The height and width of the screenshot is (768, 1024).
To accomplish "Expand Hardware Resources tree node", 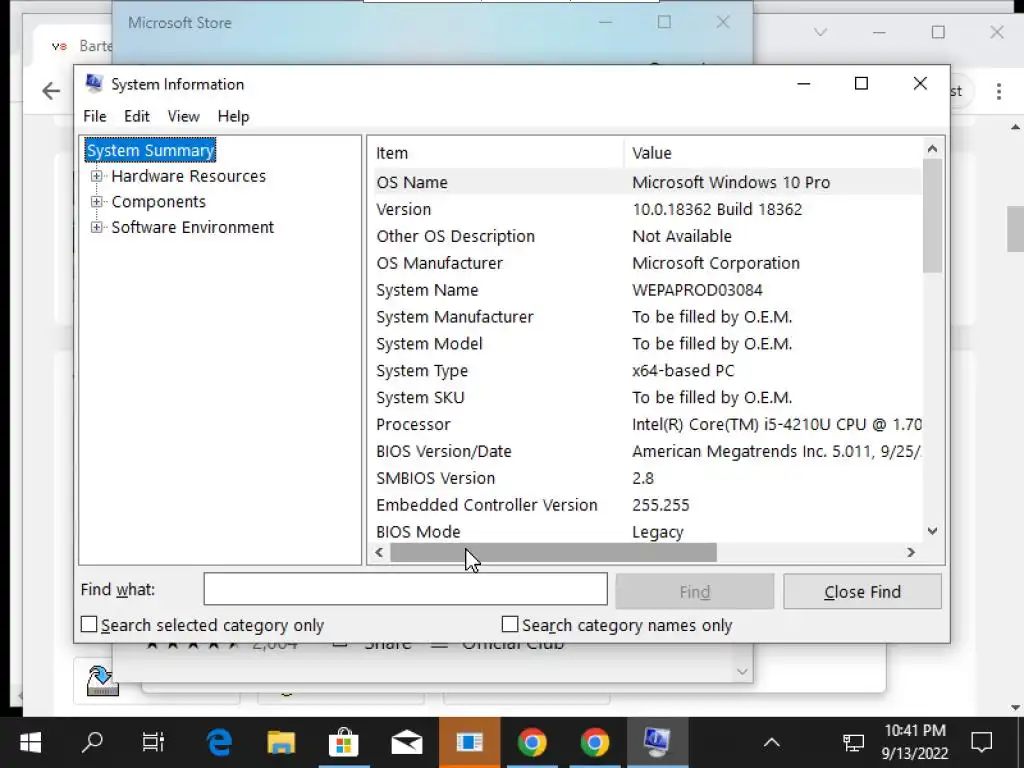I will click(97, 176).
